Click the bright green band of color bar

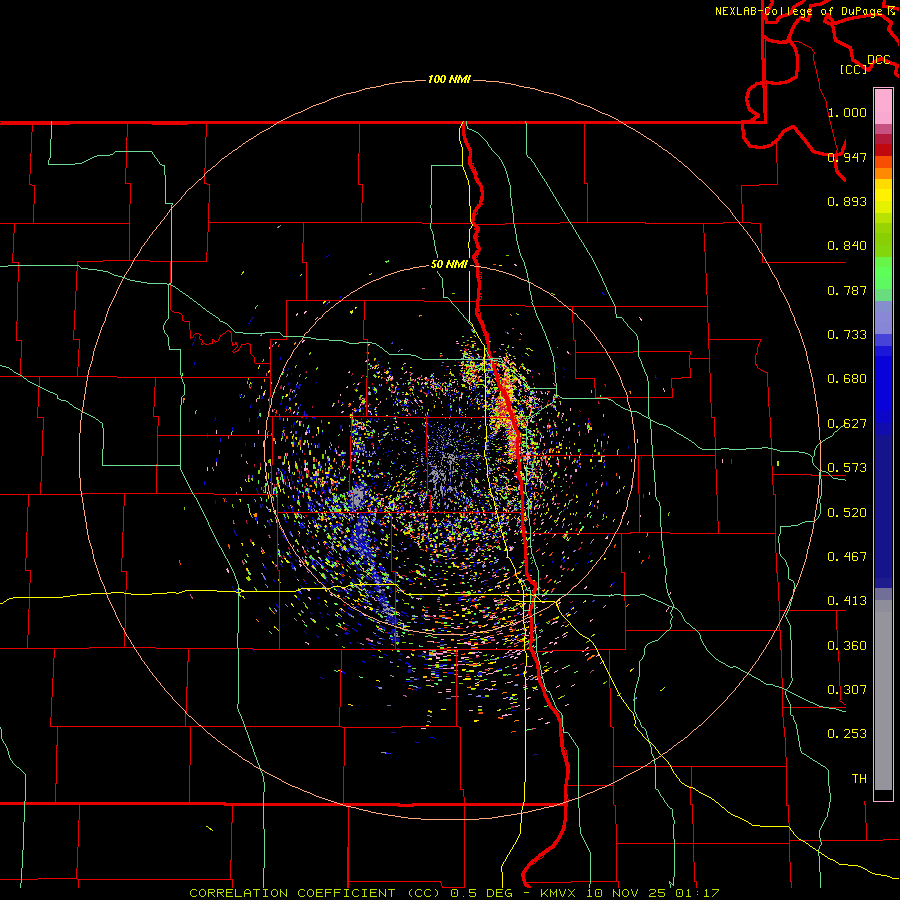click(883, 273)
